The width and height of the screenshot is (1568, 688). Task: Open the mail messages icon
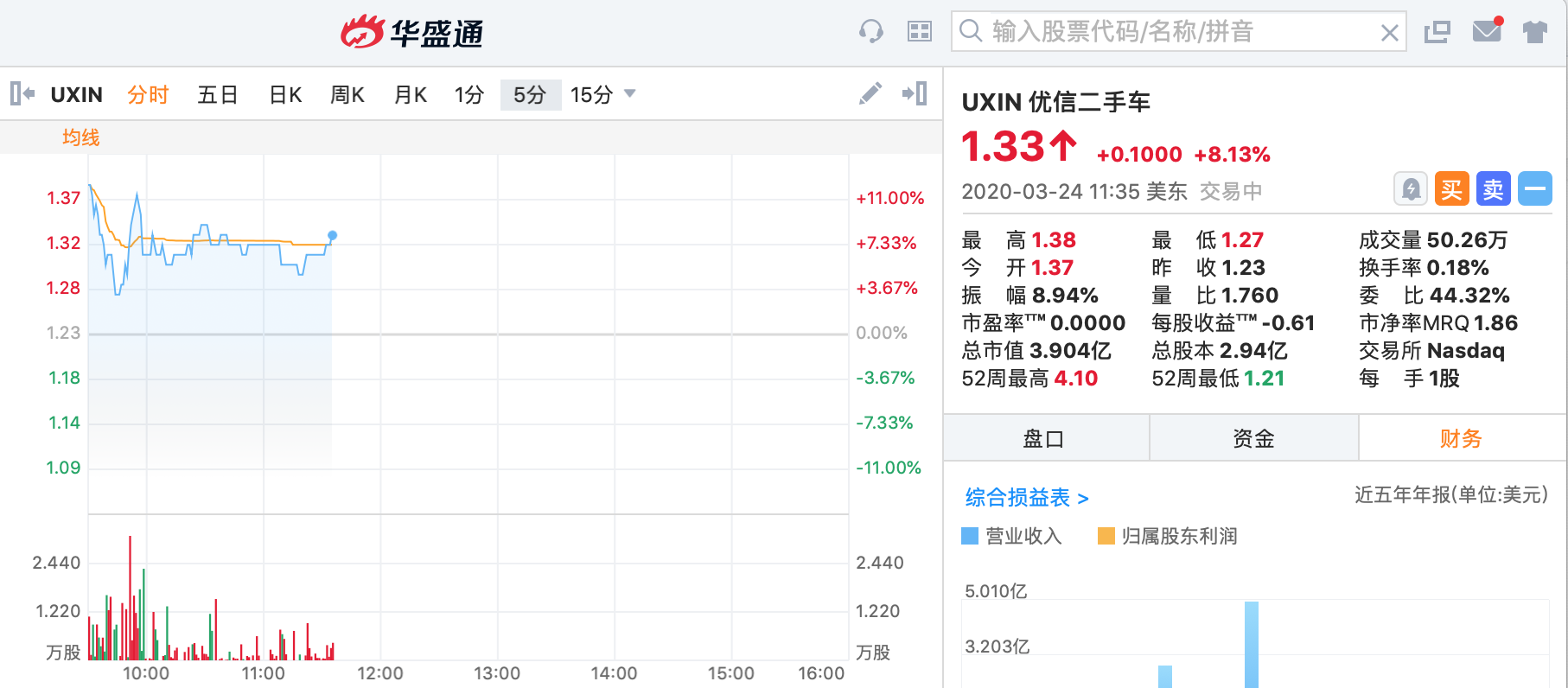[1487, 32]
